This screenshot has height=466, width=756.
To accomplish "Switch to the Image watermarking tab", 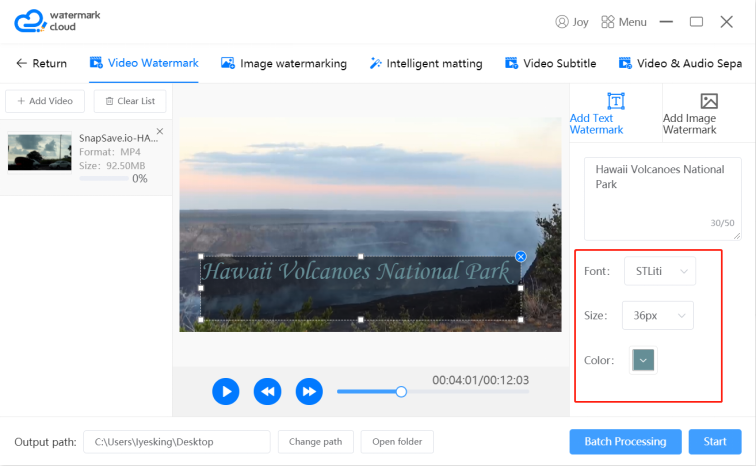I will click(x=284, y=63).
